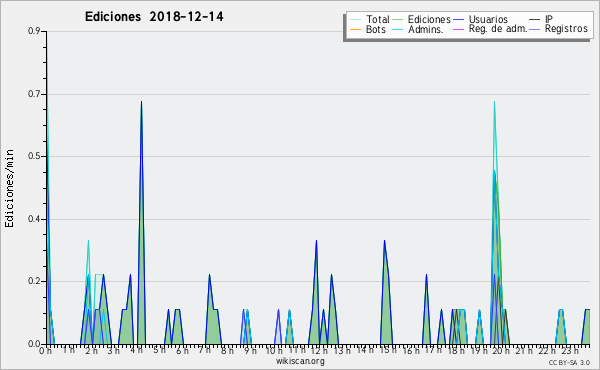Click the '13 h' hour label

tap(342, 351)
